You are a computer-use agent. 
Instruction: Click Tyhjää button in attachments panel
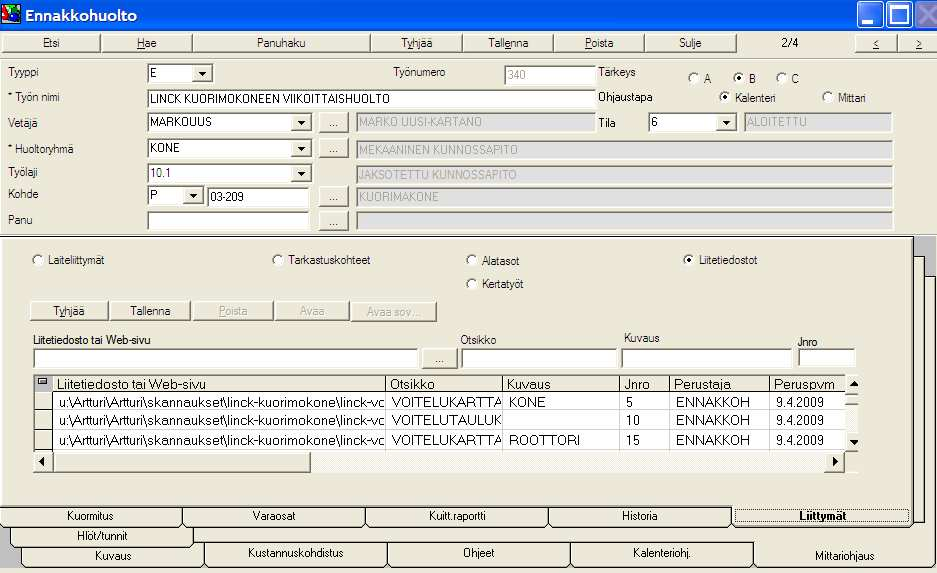pos(69,311)
